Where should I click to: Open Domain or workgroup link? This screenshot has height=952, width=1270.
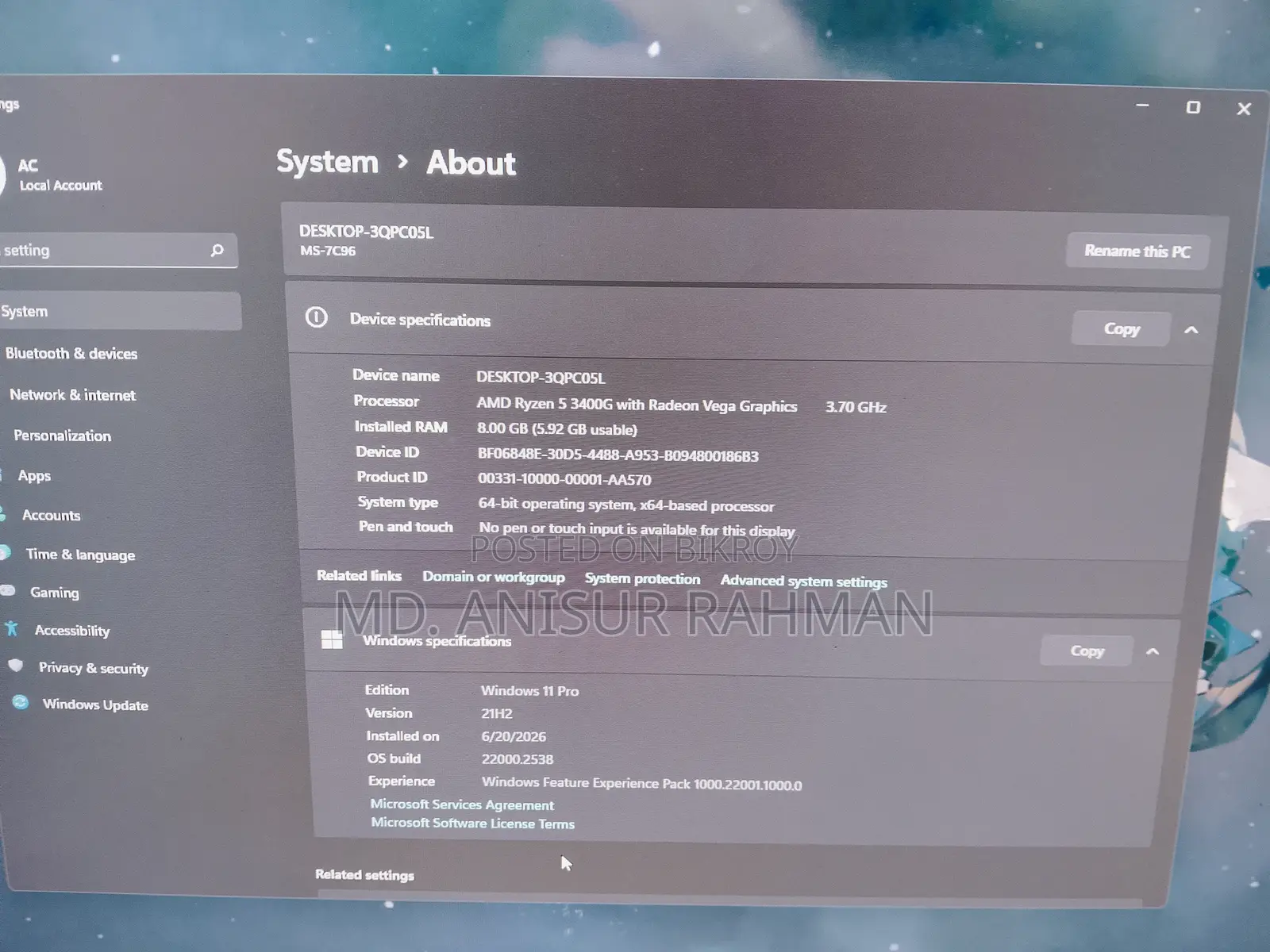[494, 577]
